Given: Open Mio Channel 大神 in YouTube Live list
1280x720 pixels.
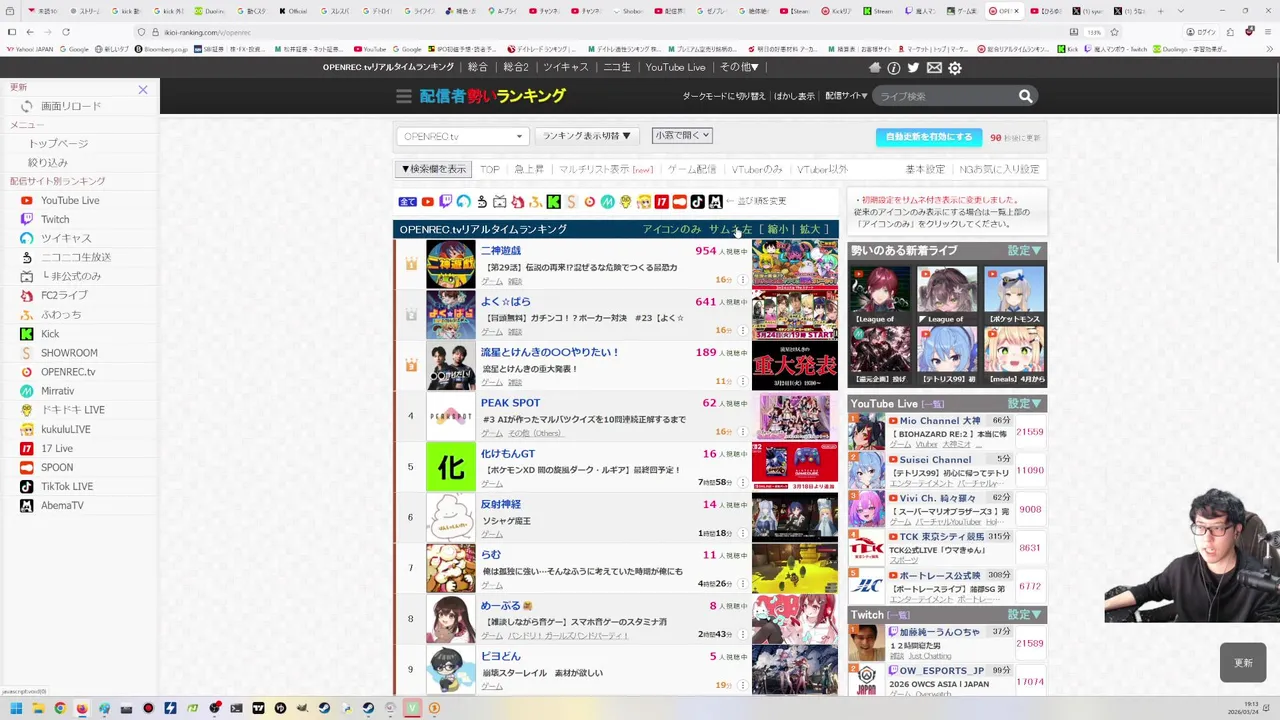Looking at the screenshot, I should tap(940, 421).
